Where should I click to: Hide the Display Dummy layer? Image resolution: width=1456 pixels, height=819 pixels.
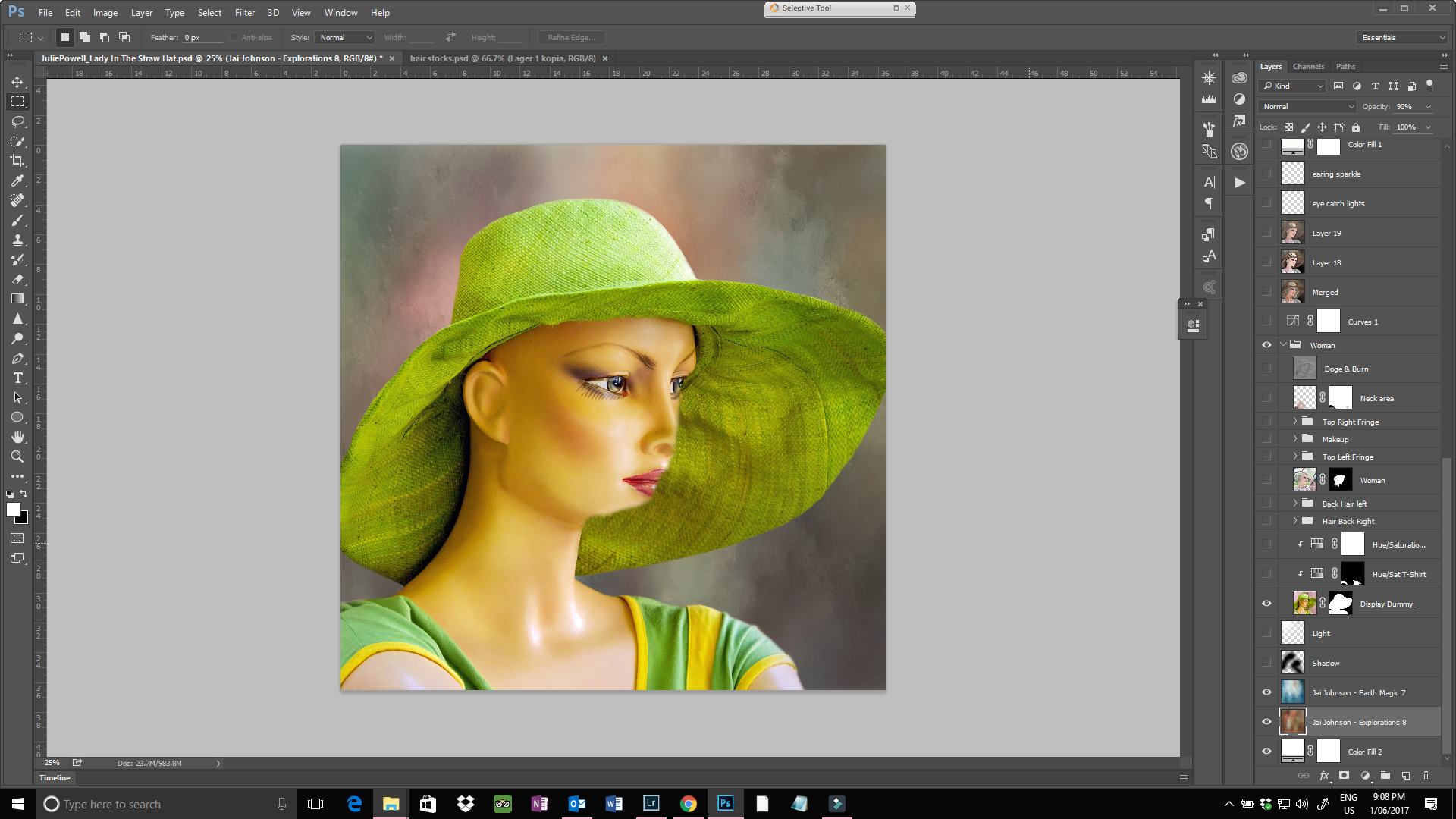1266,604
